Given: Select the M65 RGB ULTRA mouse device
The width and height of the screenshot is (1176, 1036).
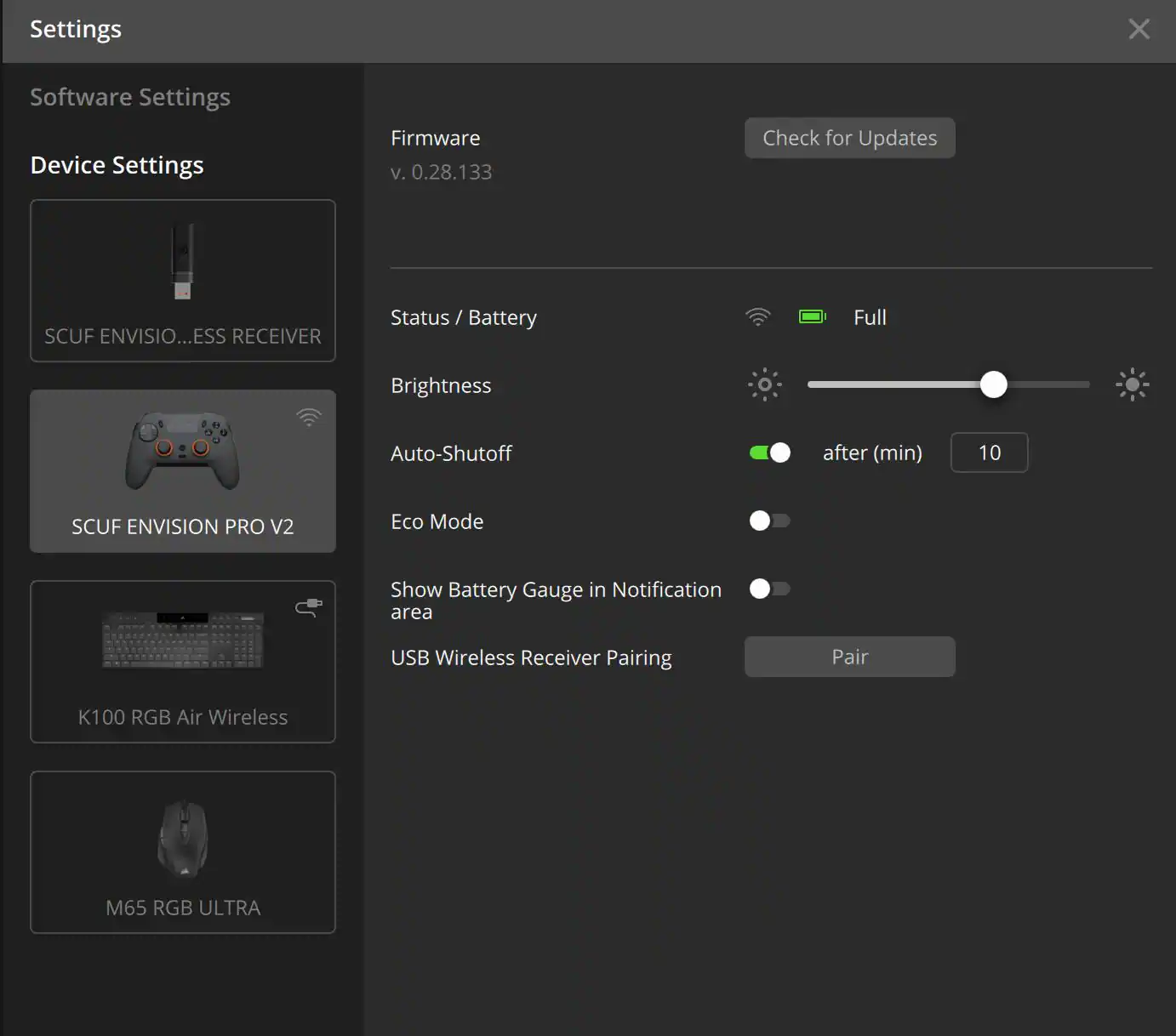Looking at the screenshot, I should pyautogui.click(x=182, y=852).
